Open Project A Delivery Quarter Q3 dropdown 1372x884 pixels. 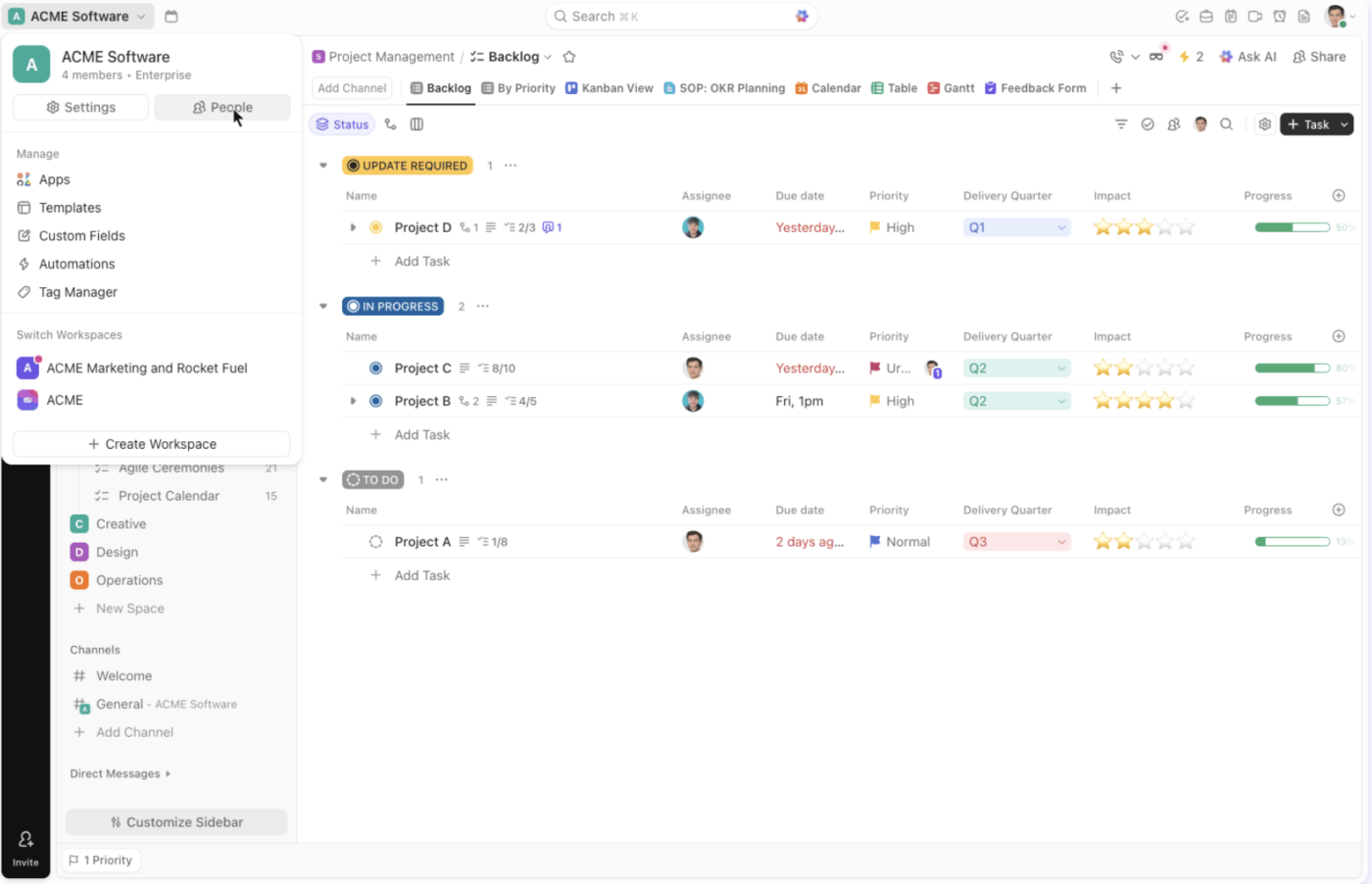(x=1016, y=542)
